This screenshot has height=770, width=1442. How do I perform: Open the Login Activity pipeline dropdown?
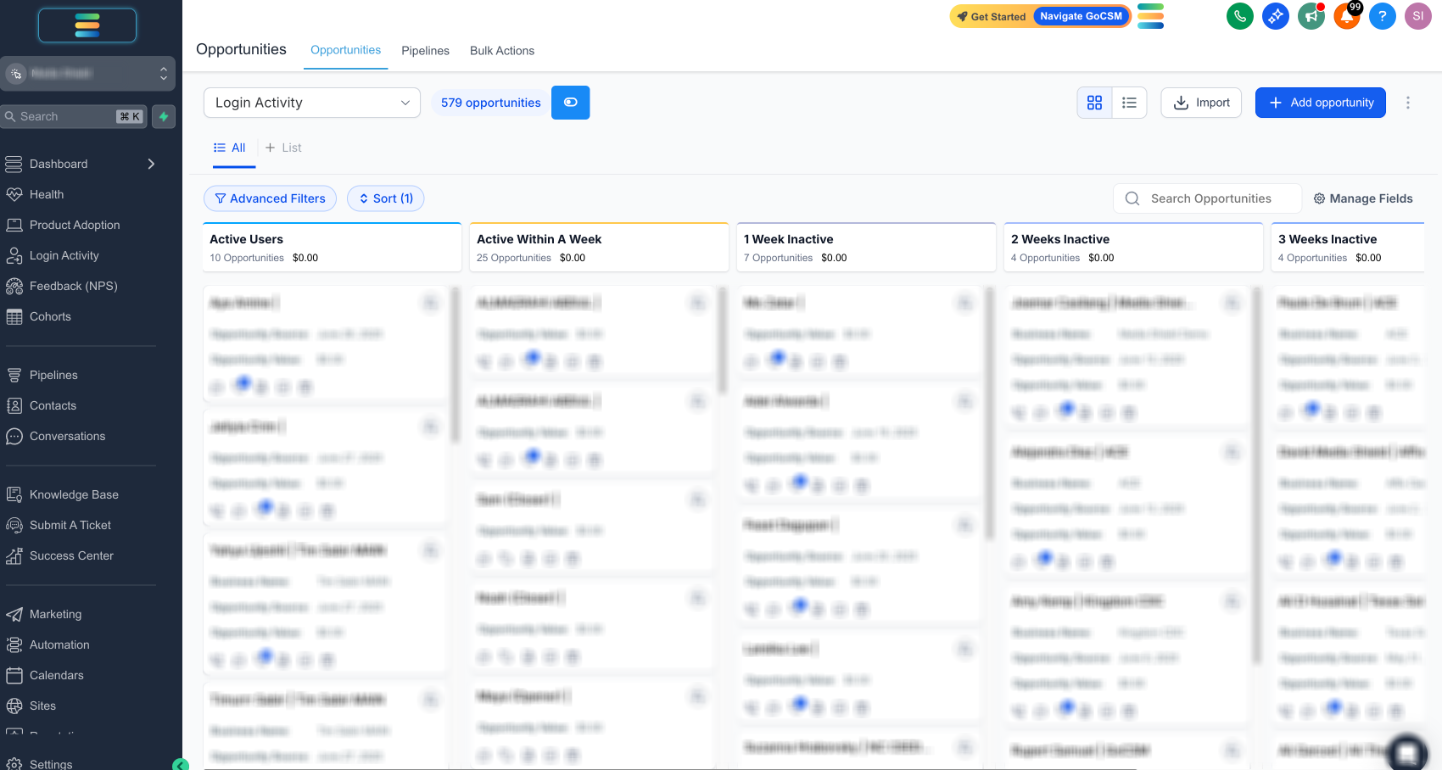[x=312, y=102]
